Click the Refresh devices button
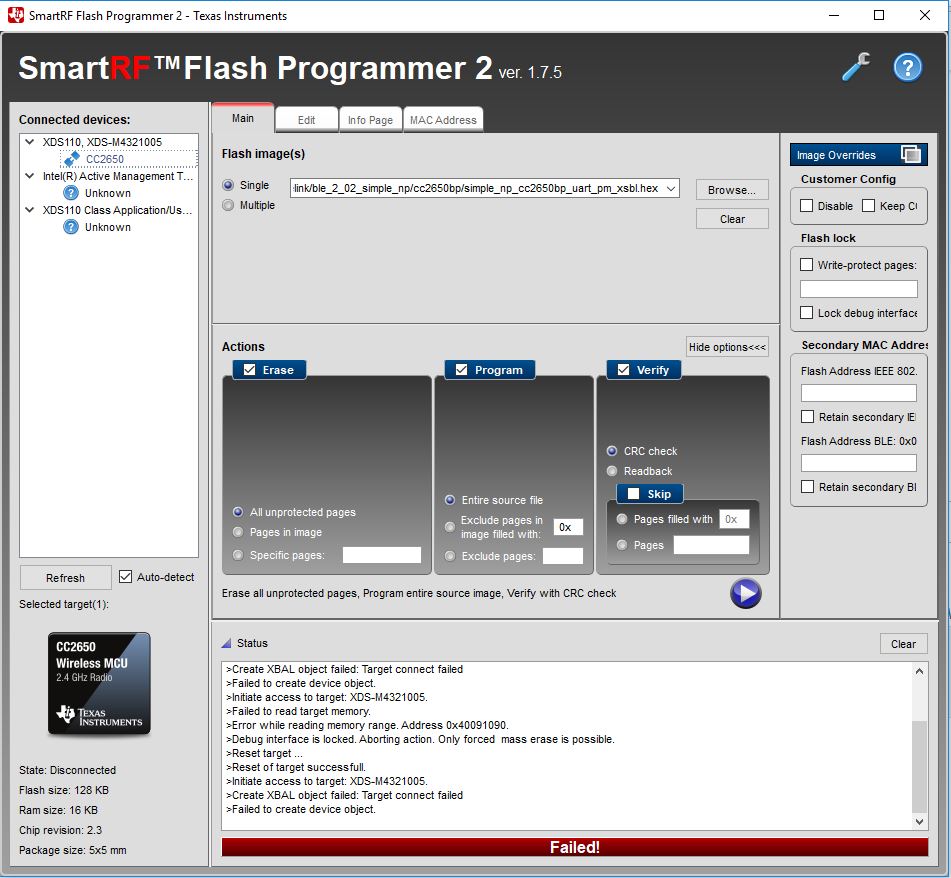This screenshot has height=878, width=951. coord(66,578)
